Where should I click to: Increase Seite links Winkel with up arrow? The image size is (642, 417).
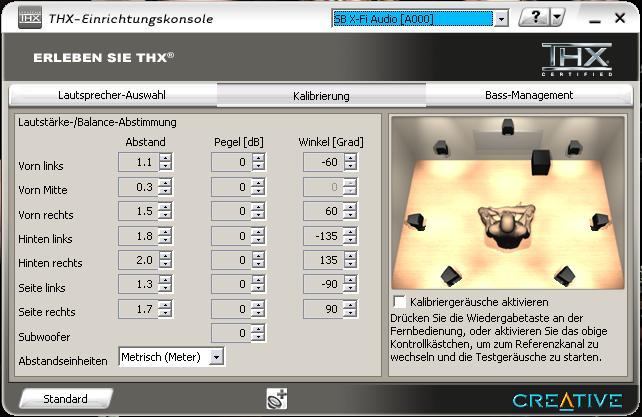coord(350,279)
